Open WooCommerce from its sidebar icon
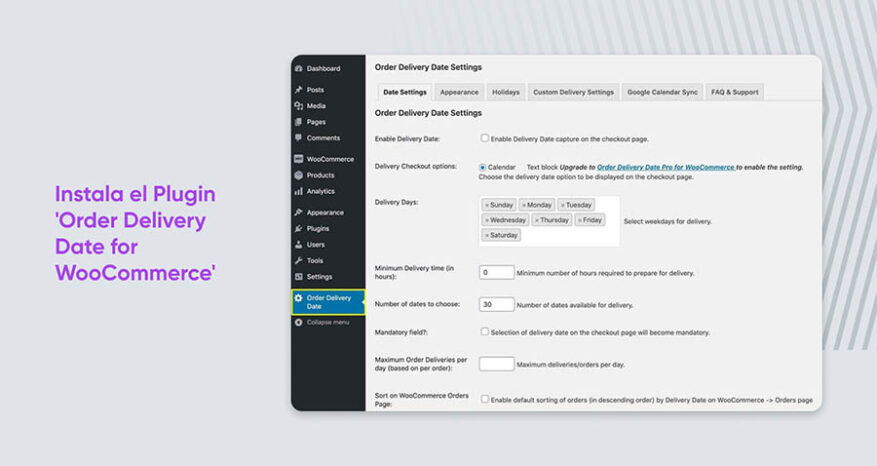Viewport: 877px width, 466px height. 299,159
